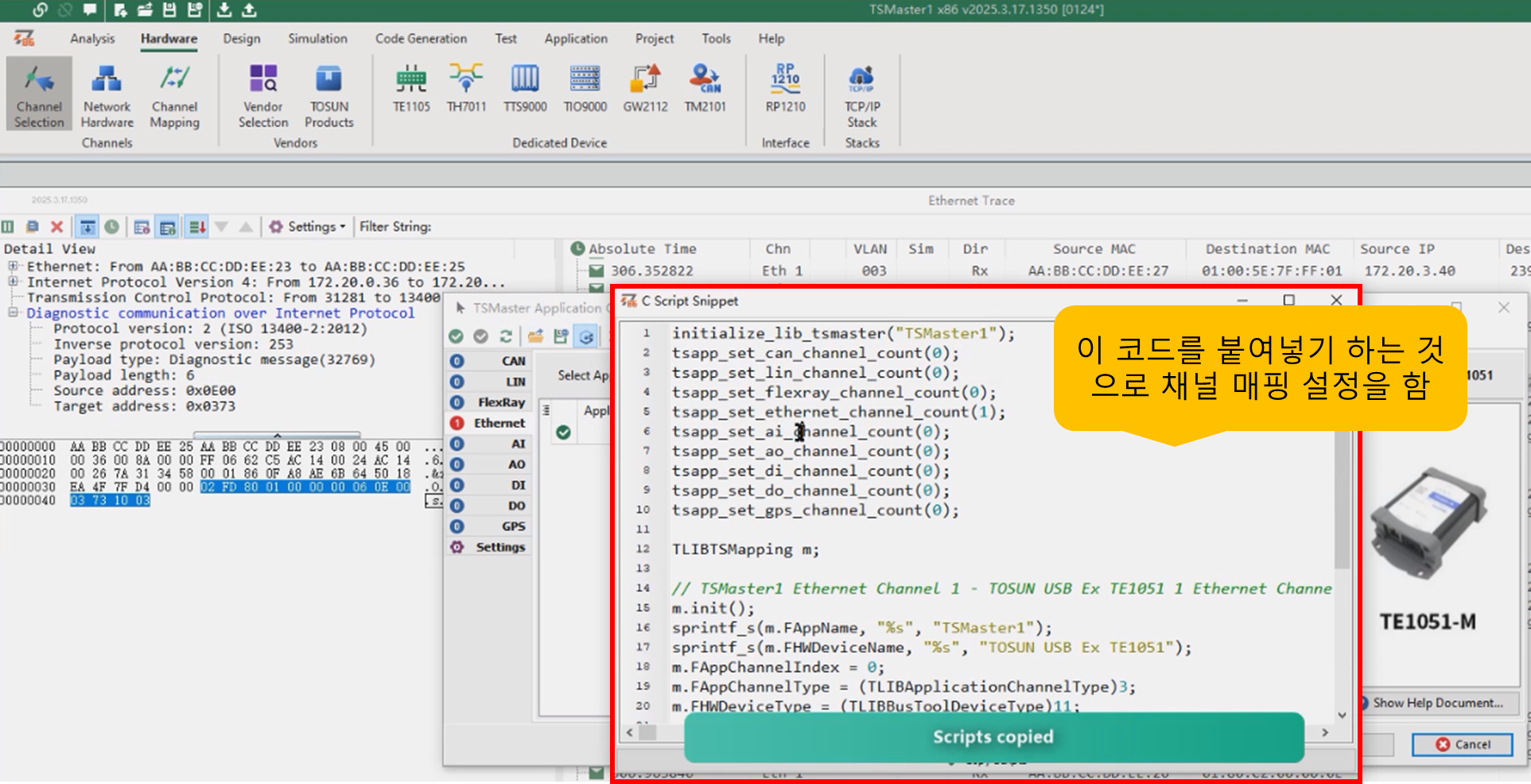Screen dimensions: 1531x784
Task: Click the chat bubble icon in title bar
Action: click(x=90, y=10)
